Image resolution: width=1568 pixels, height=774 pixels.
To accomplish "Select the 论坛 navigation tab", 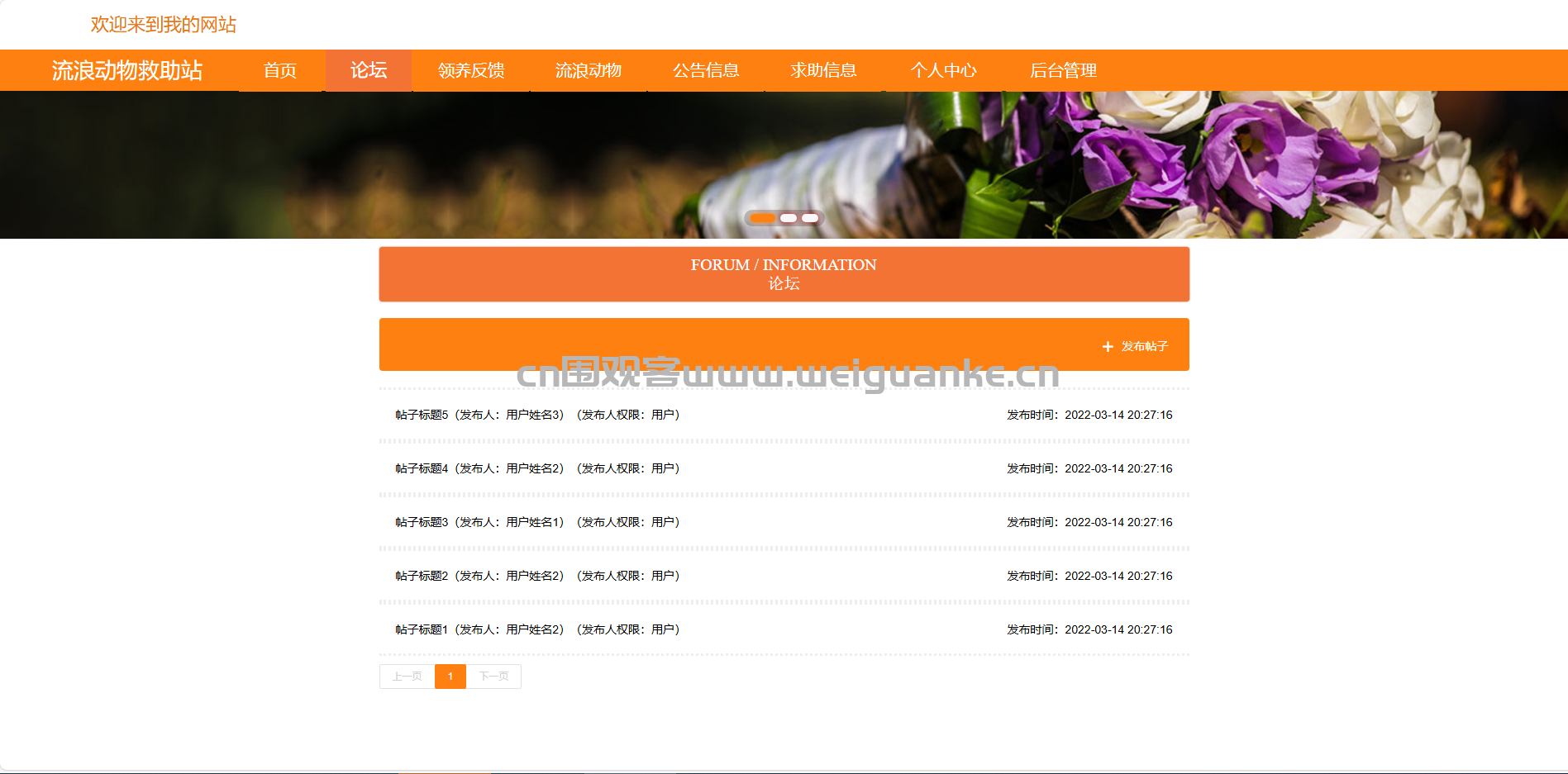I will coord(369,70).
